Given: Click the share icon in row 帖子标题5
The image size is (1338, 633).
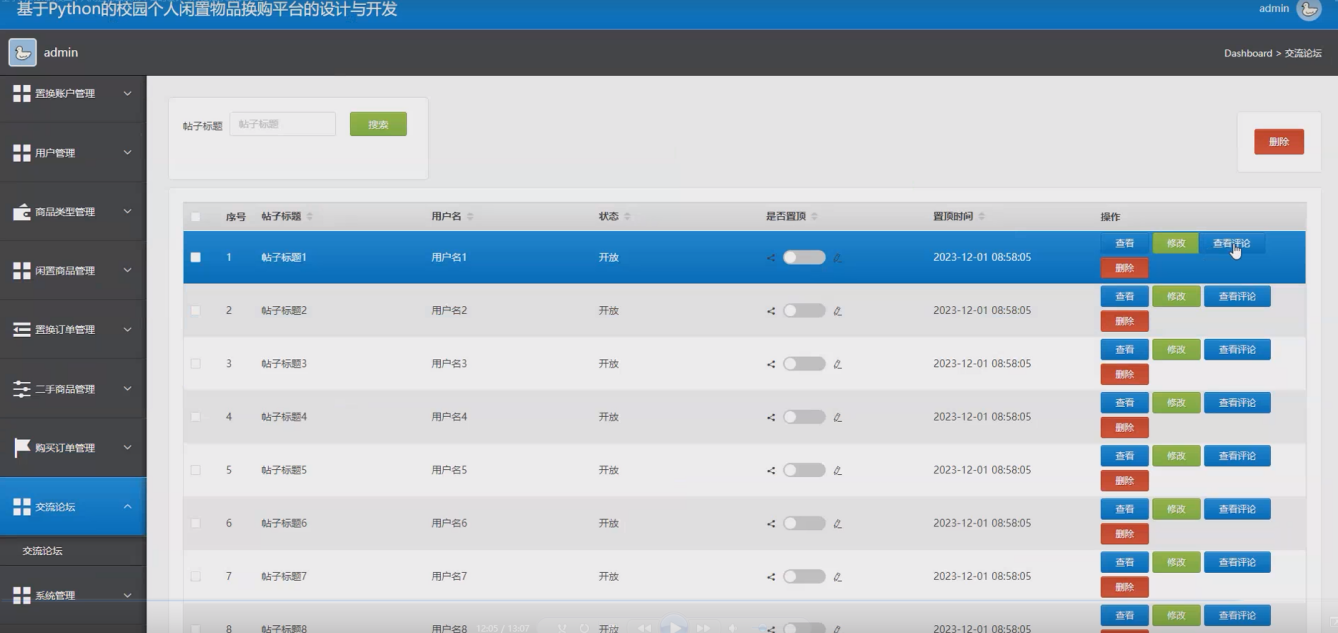Looking at the screenshot, I should (x=771, y=469).
